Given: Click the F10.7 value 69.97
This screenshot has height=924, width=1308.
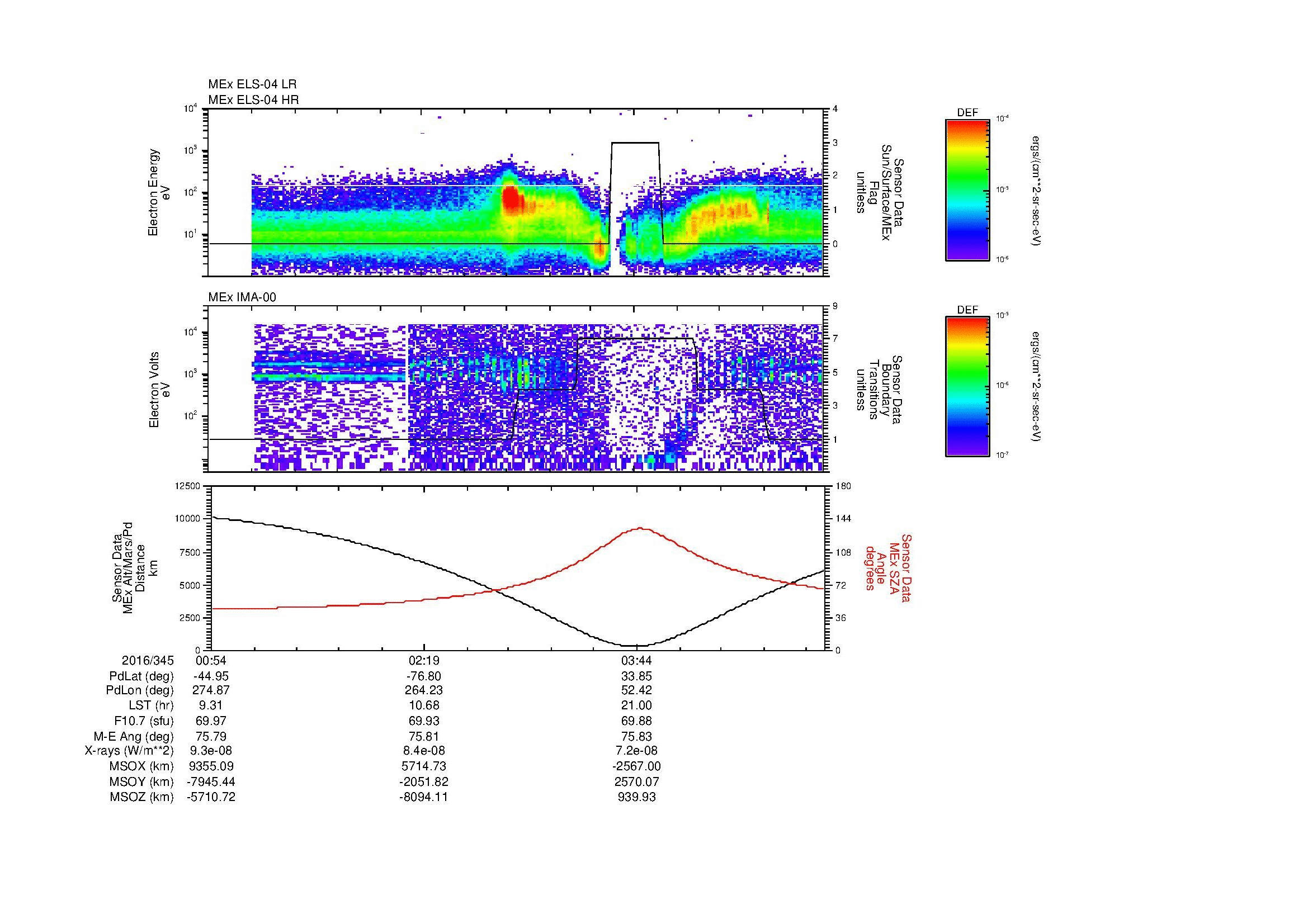Looking at the screenshot, I should [x=211, y=721].
